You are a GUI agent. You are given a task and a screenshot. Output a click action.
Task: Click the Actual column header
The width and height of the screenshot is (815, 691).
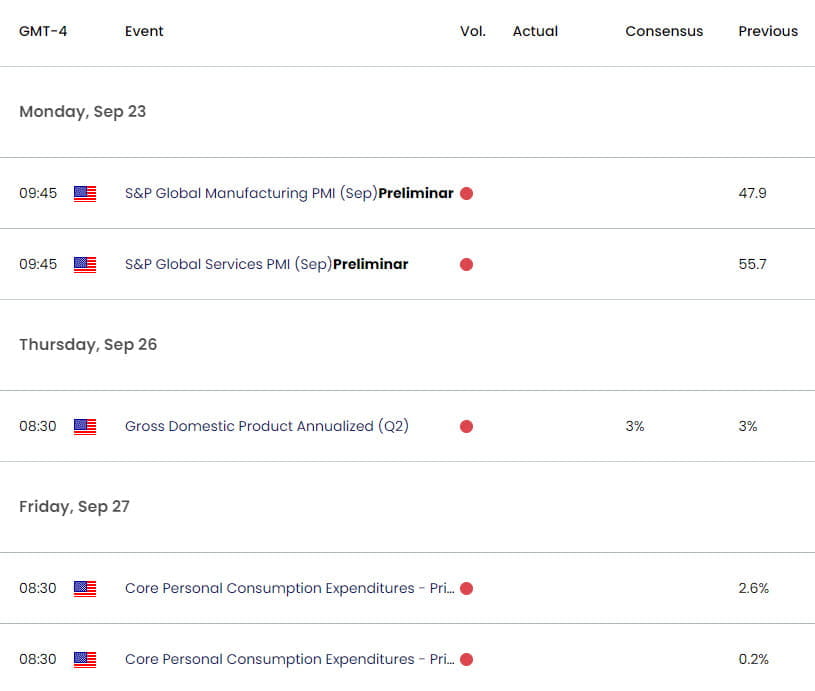tap(535, 31)
